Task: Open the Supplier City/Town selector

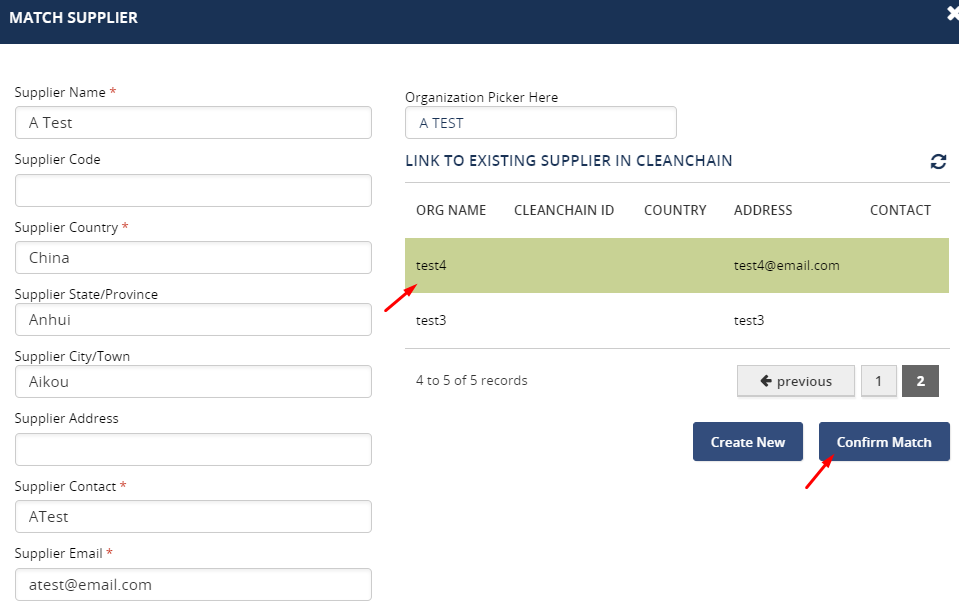Action: pyautogui.click(x=193, y=382)
